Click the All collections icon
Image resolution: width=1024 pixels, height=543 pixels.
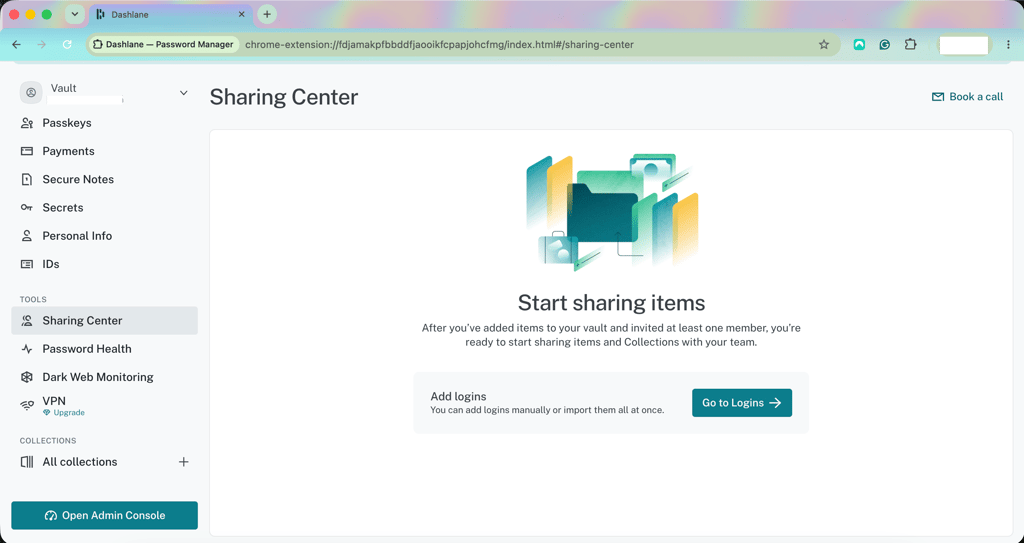coord(27,462)
